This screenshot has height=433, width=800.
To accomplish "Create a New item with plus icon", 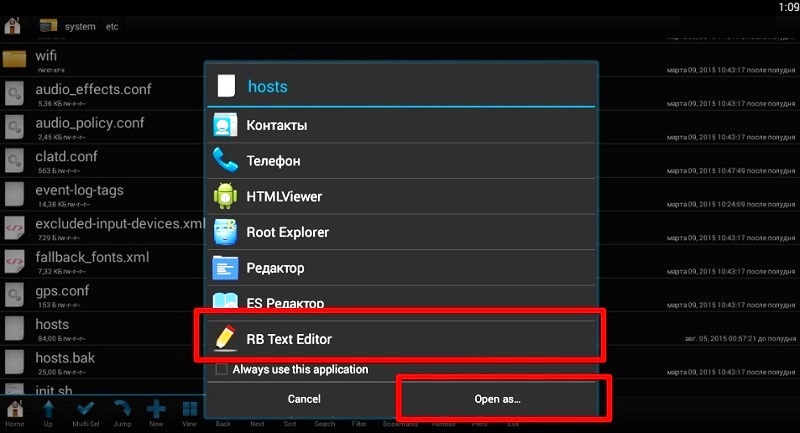I will [x=156, y=413].
